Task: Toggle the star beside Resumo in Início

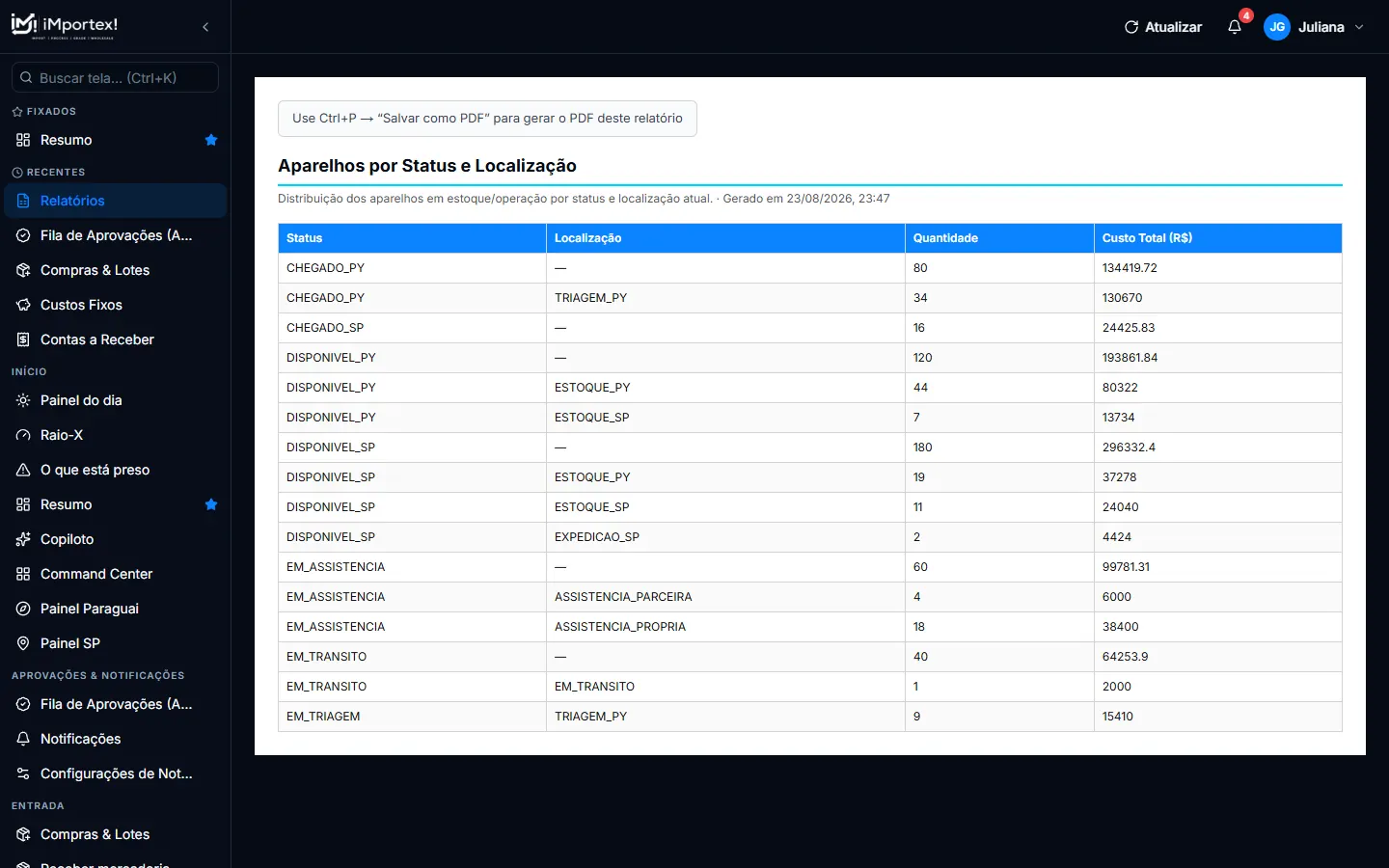Action: click(211, 504)
